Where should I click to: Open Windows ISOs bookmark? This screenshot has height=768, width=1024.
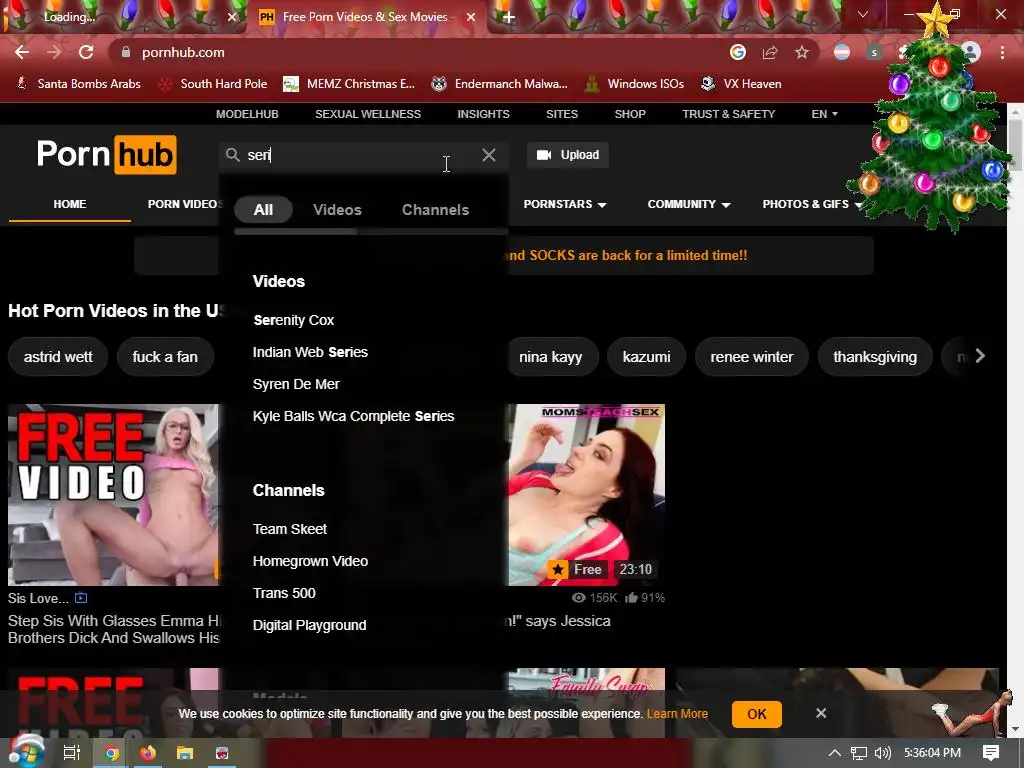click(634, 84)
